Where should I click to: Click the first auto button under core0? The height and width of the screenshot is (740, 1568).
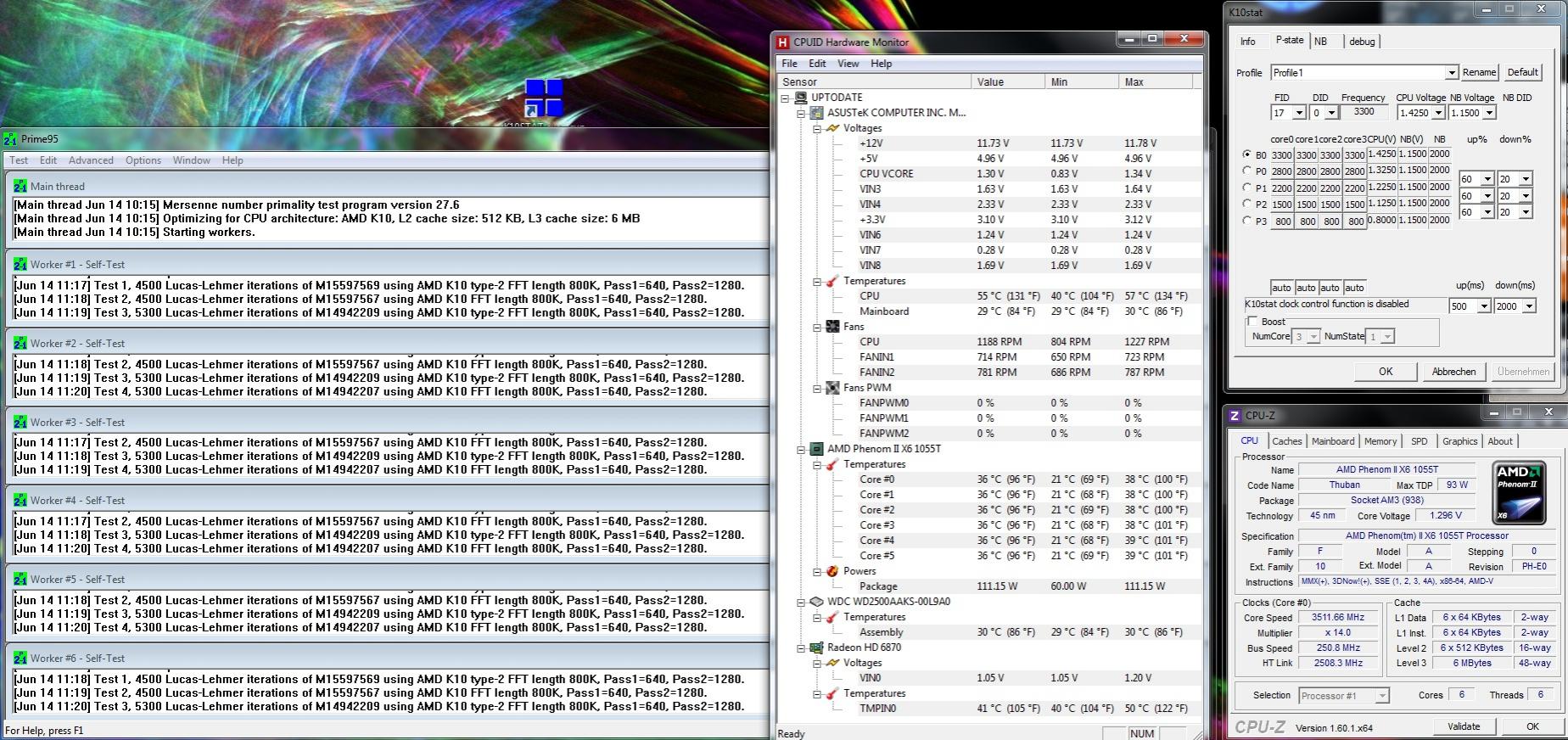coord(1281,288)
